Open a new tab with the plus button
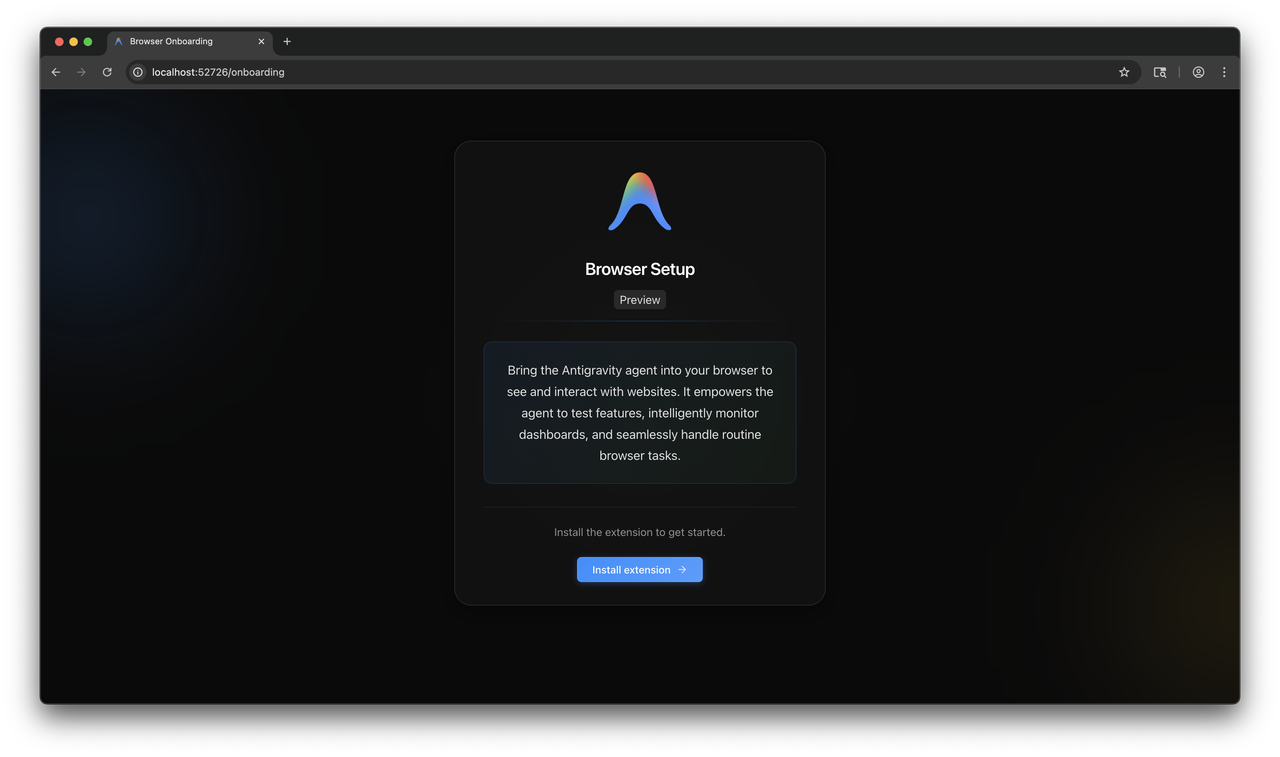Image resolution: width=1280 pixels, height=757 pixels. click(x=287, y=41)
